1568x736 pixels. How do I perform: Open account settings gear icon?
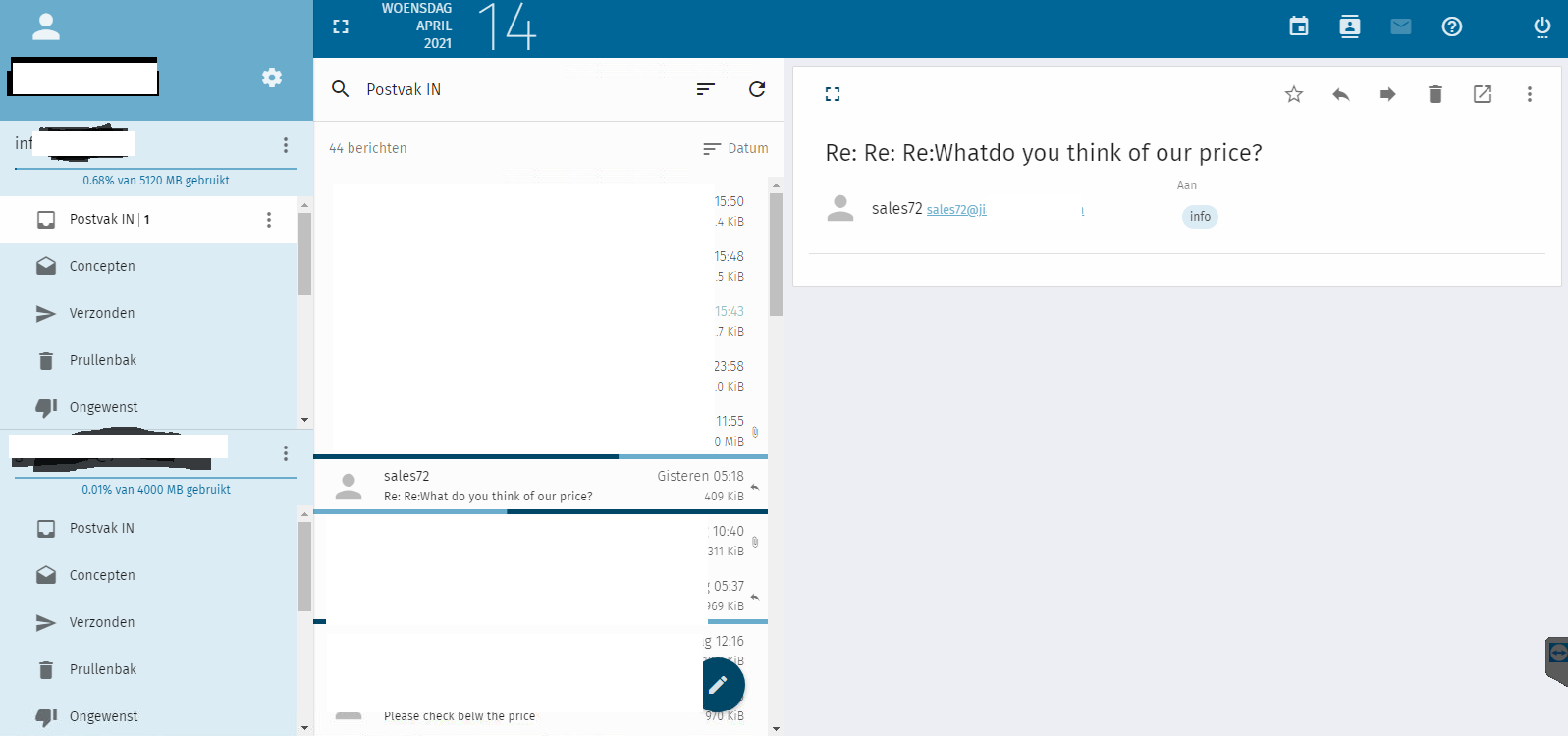point(272,78)
